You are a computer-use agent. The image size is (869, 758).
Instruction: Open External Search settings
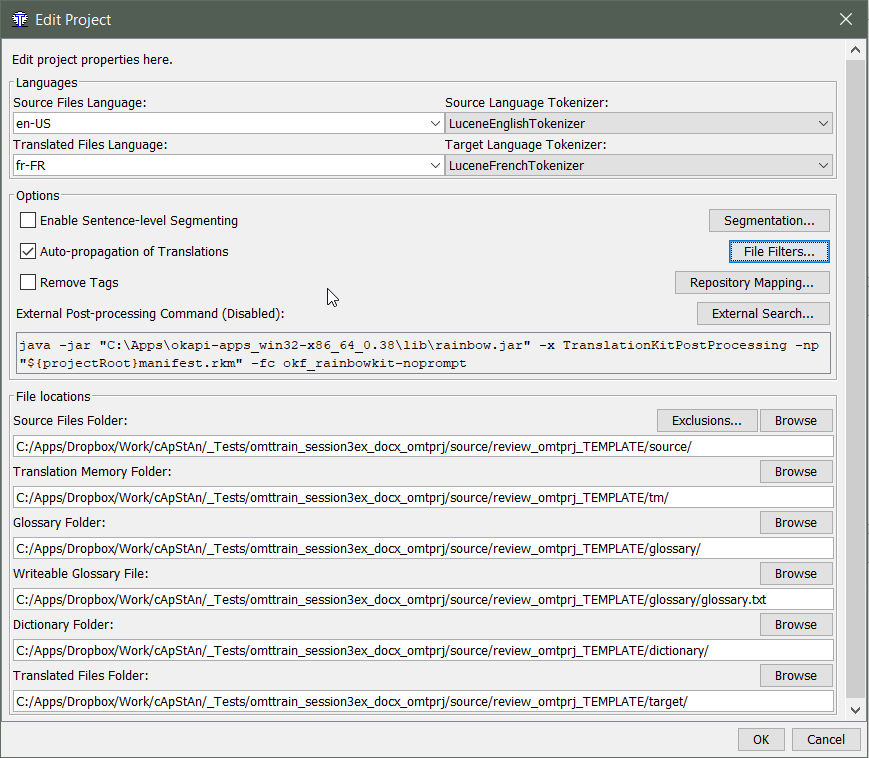[x=763, y=314]
